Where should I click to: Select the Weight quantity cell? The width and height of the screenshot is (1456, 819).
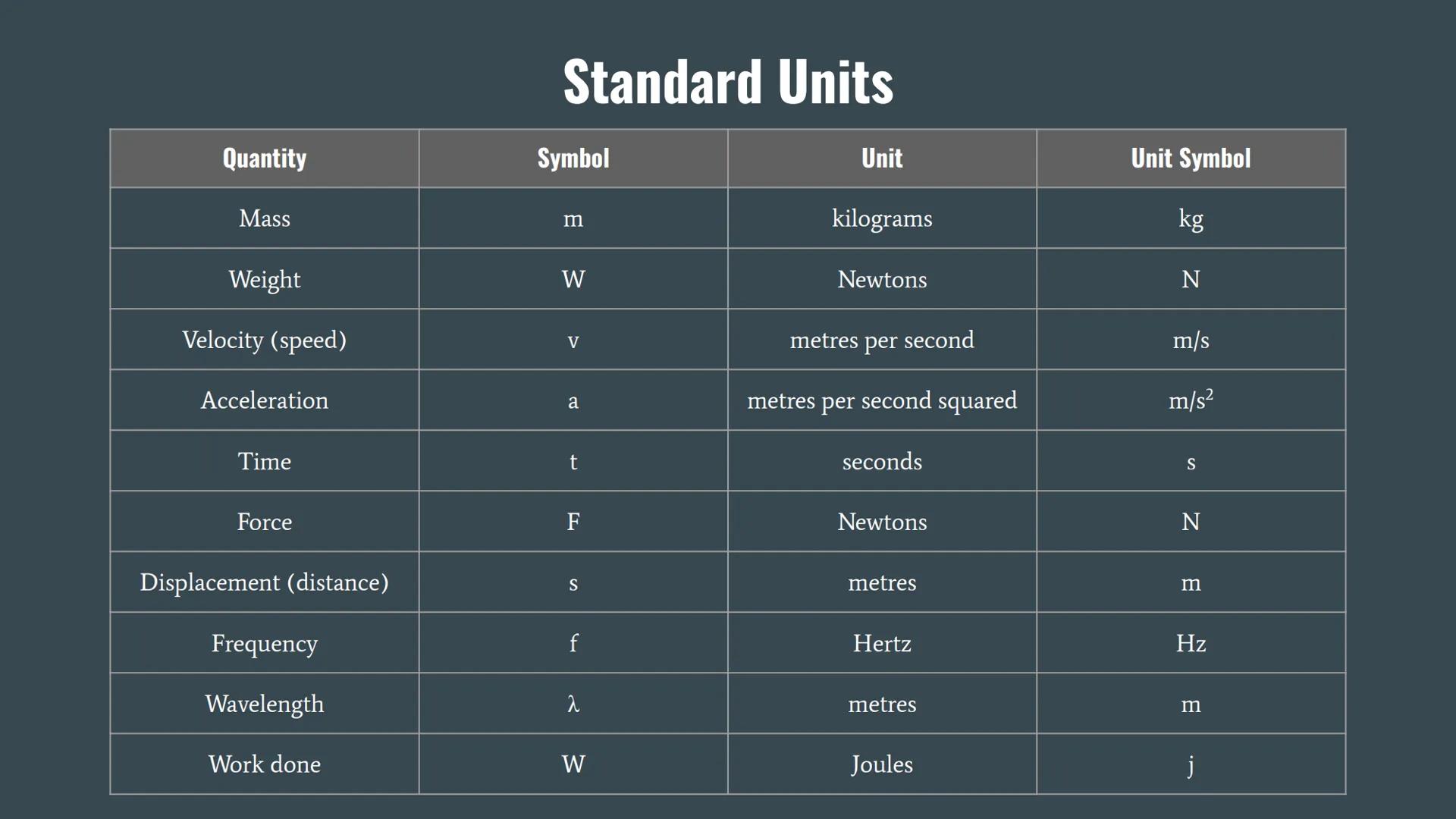(x=264, y=279)
